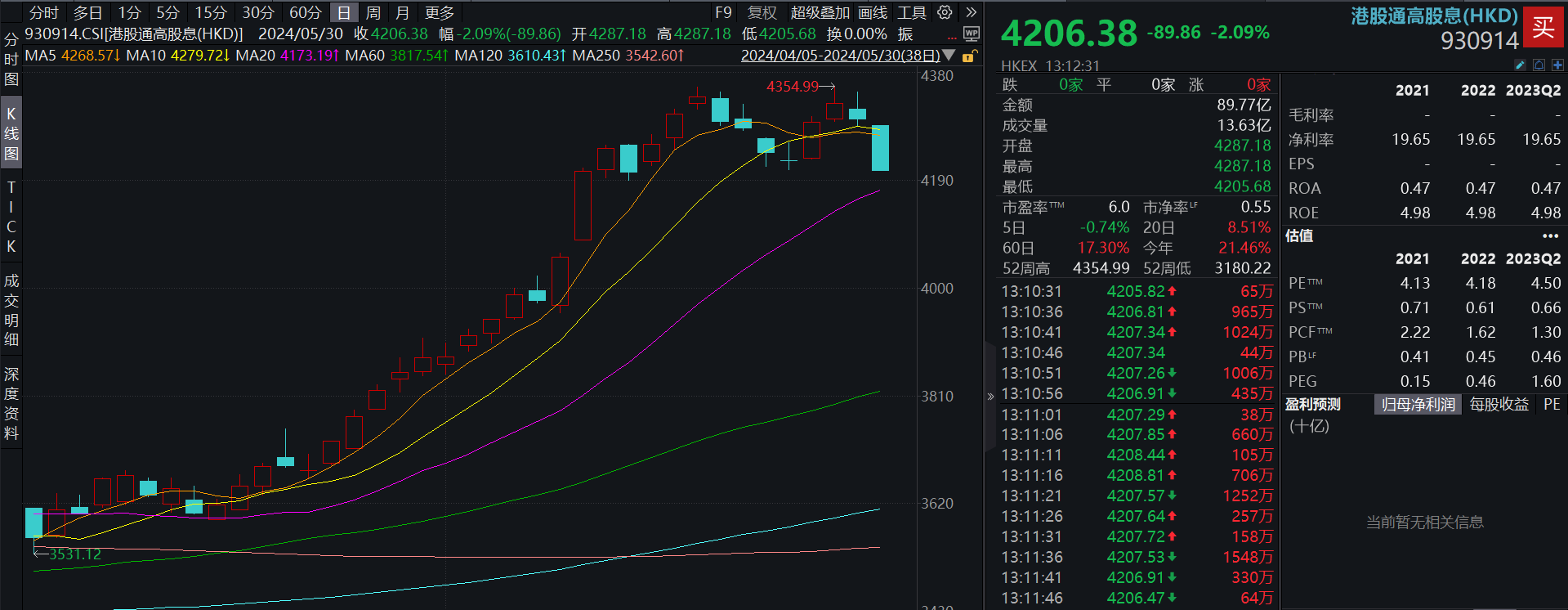Select 每股收益 forecast tab
Image resolution: width=1568 pixels, height=610 pixels.
tap(1499, 404)
